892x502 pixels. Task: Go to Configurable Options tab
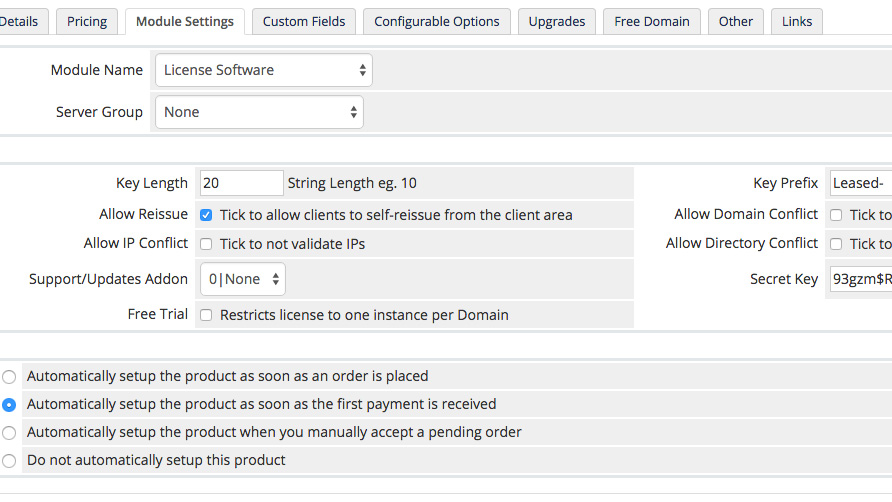point(437,21)
